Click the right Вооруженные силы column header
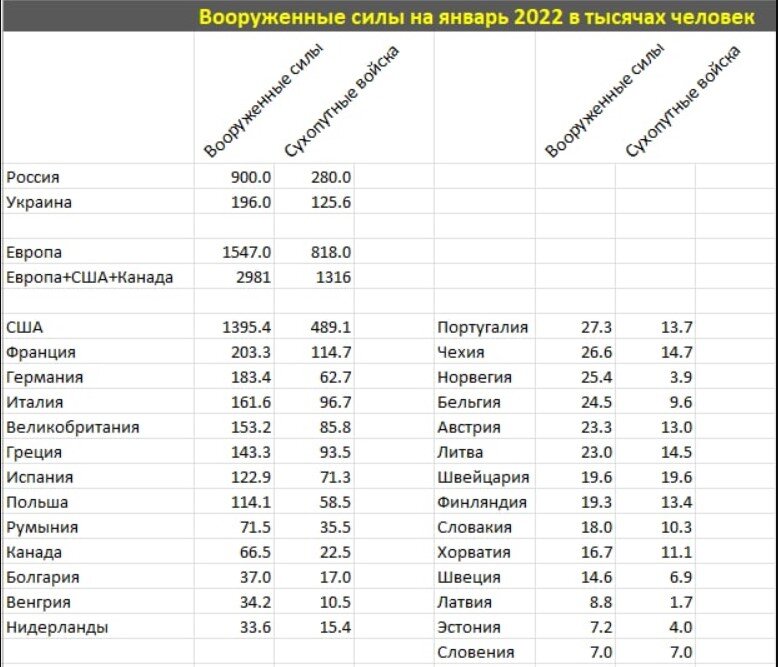This screenshot has width=778, height=667. point(604,100)
